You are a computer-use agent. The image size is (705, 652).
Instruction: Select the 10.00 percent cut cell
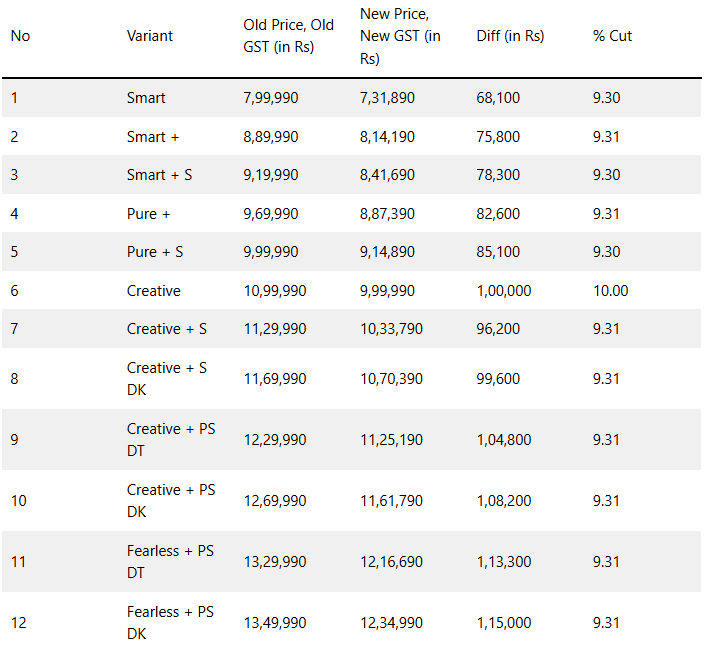(x=610, y=291)
